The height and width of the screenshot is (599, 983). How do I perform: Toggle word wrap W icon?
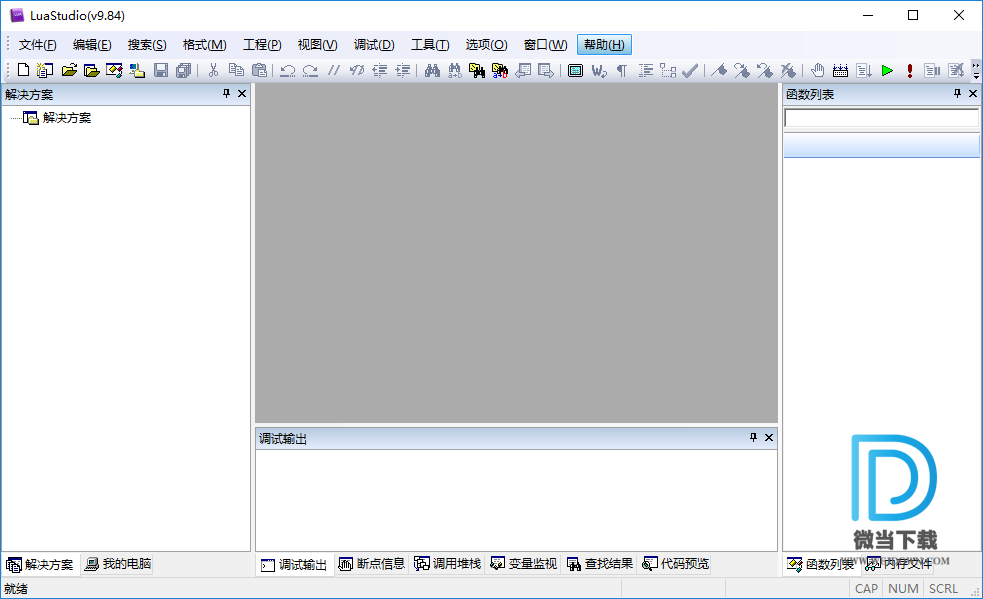tap(599, 70)
